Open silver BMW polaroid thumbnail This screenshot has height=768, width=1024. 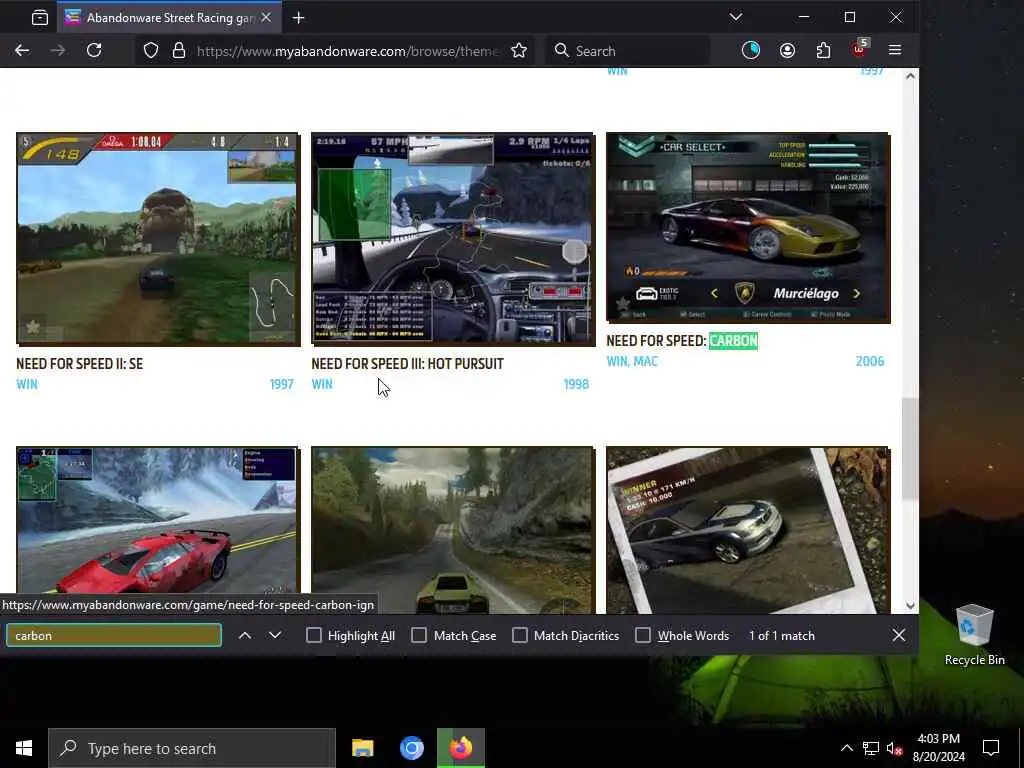click(748, 530)
